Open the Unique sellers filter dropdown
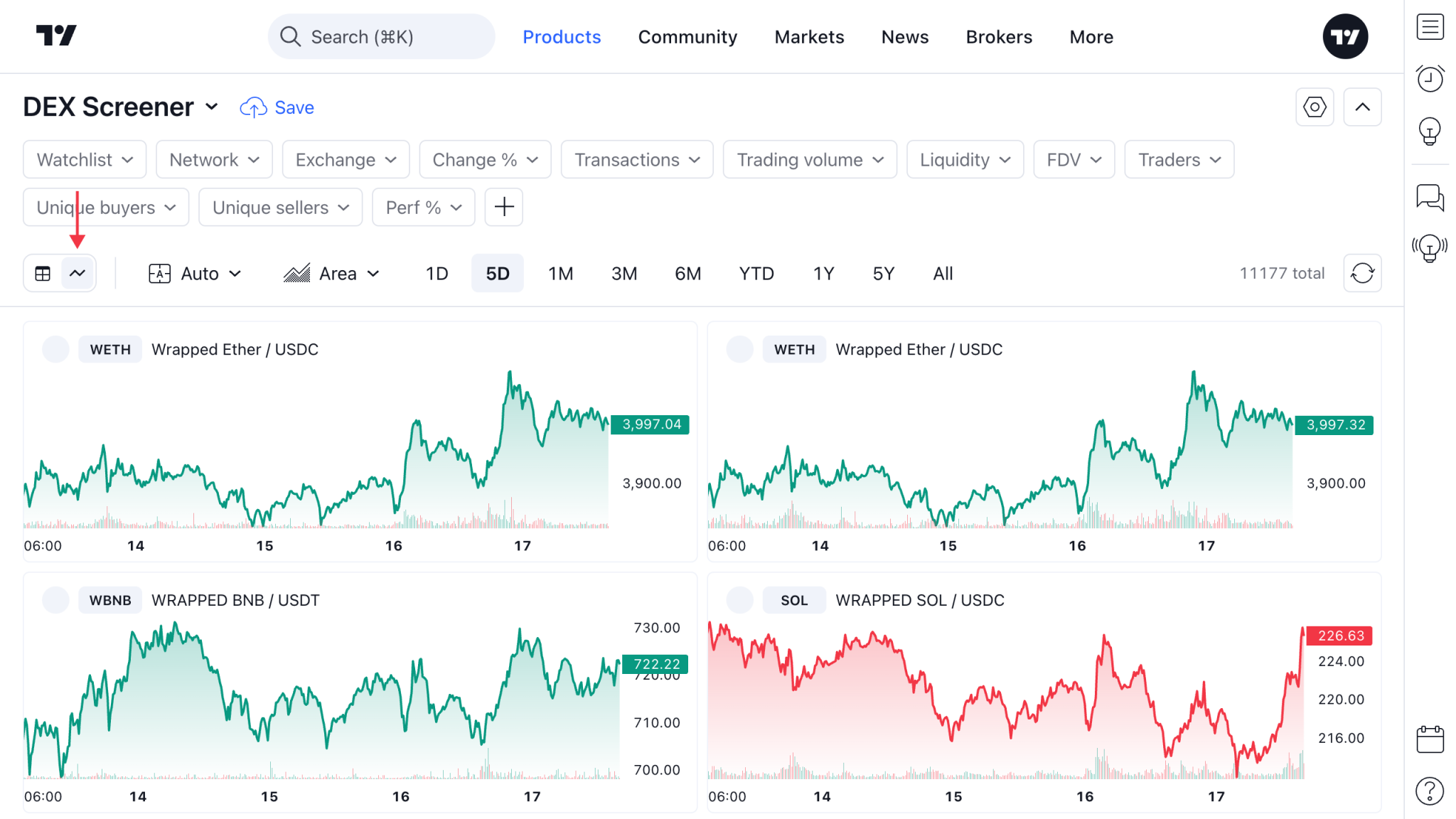The width and height of the screenshot is (1456, 819). coord(281,207)
